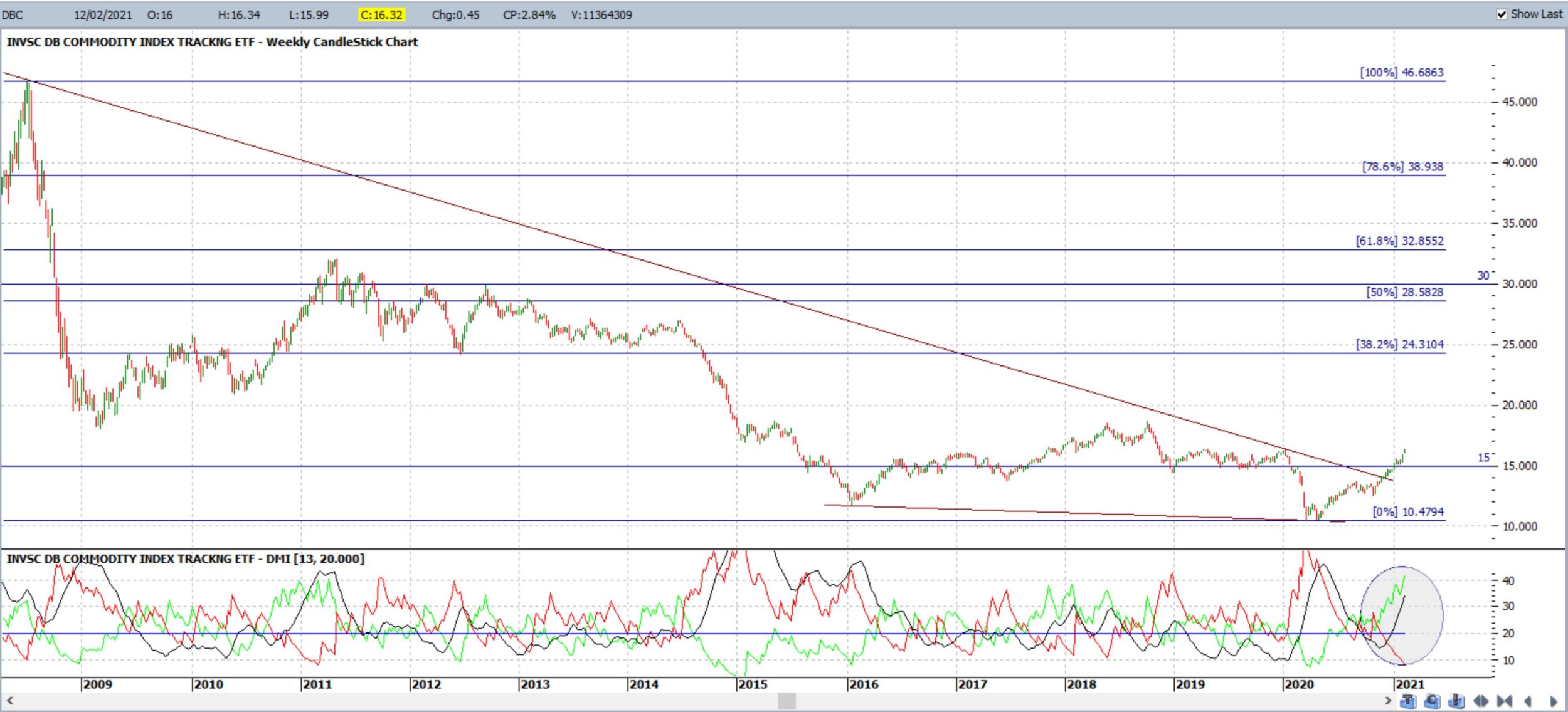The height and width of the screenshot is (712, 1568).
Task: Click the left triangle shift-chart icon
Action: (1528, 701)
